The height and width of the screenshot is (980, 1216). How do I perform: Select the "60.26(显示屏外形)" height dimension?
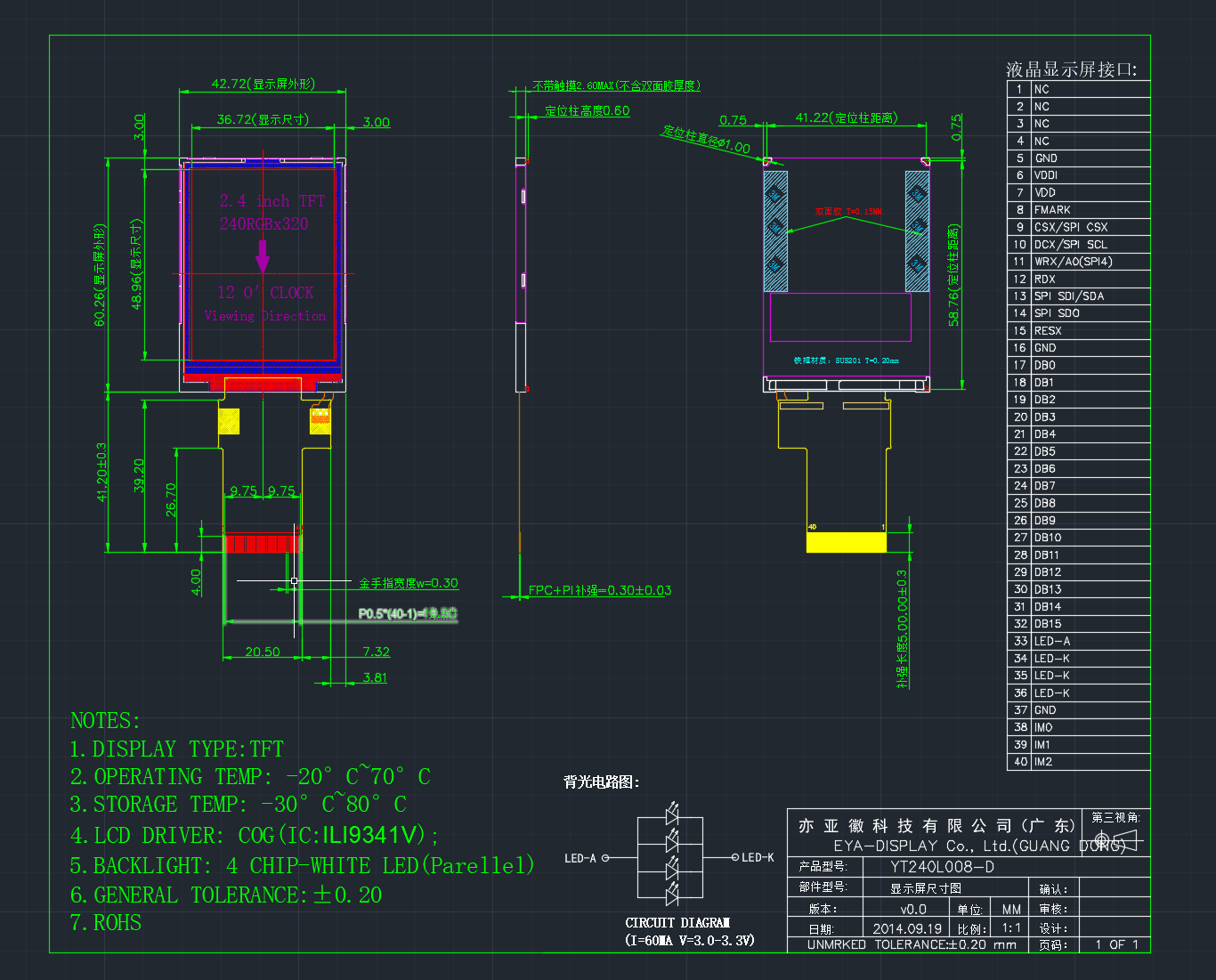coord(100,275)
